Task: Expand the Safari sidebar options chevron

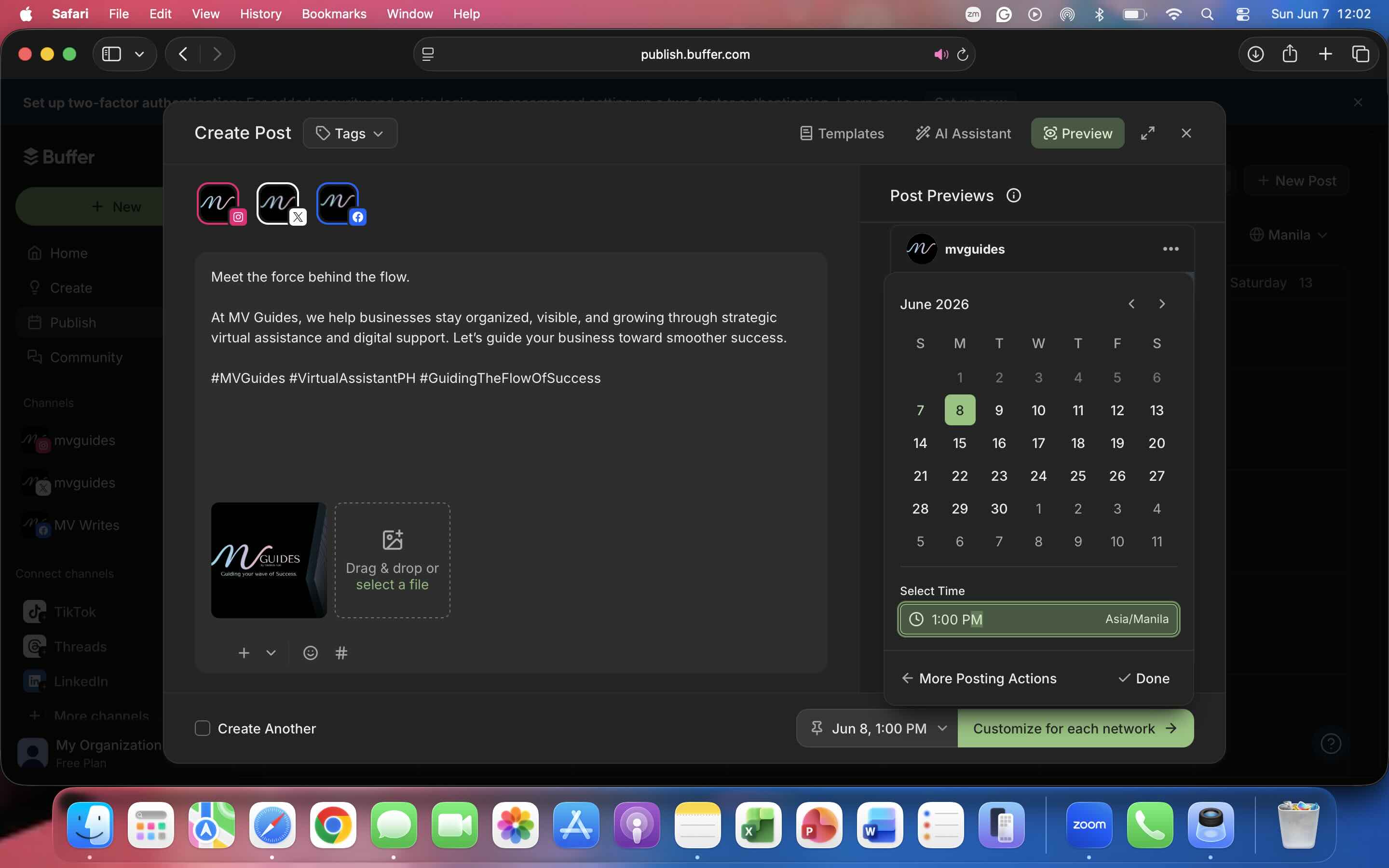Action: 139,54
